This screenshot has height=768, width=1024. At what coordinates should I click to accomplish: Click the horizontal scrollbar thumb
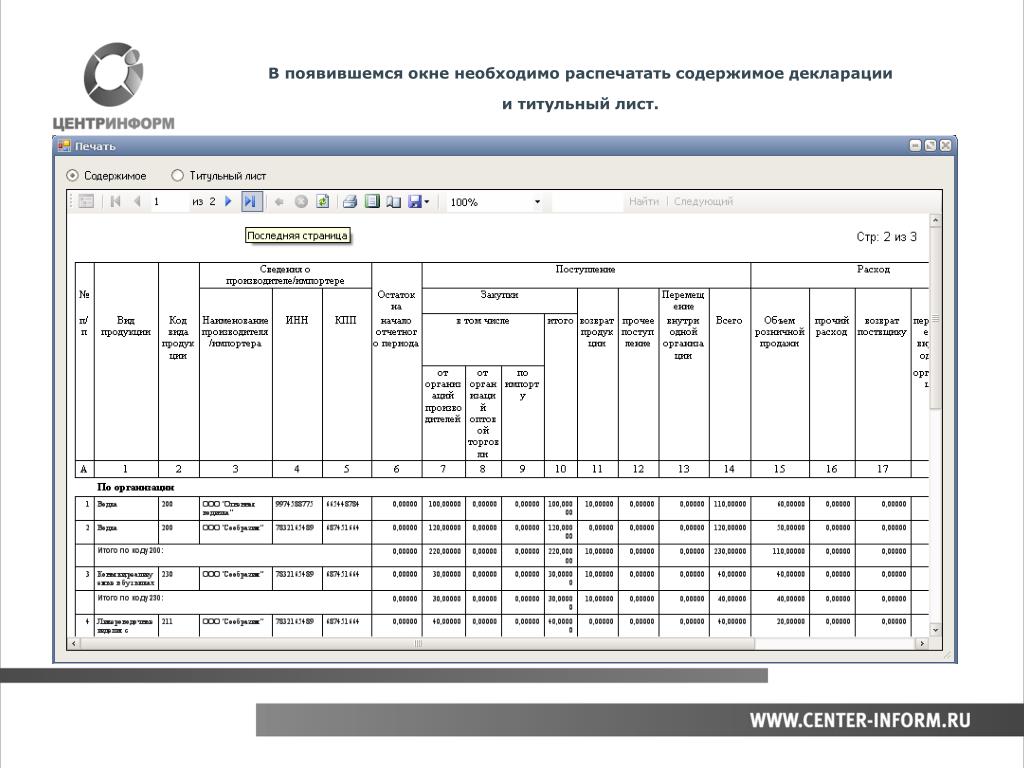417,643
